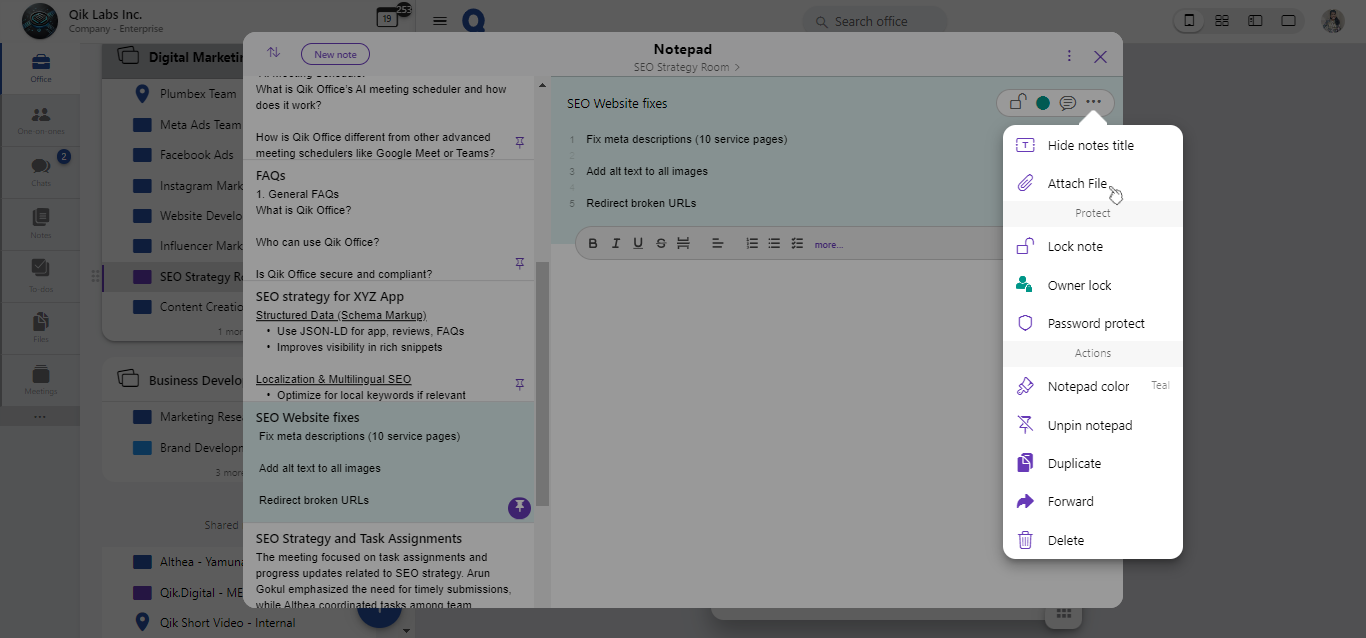Open the note's three-dot options menu
This screenshot has width=1366, height=638.
(x=1094, y=103)
